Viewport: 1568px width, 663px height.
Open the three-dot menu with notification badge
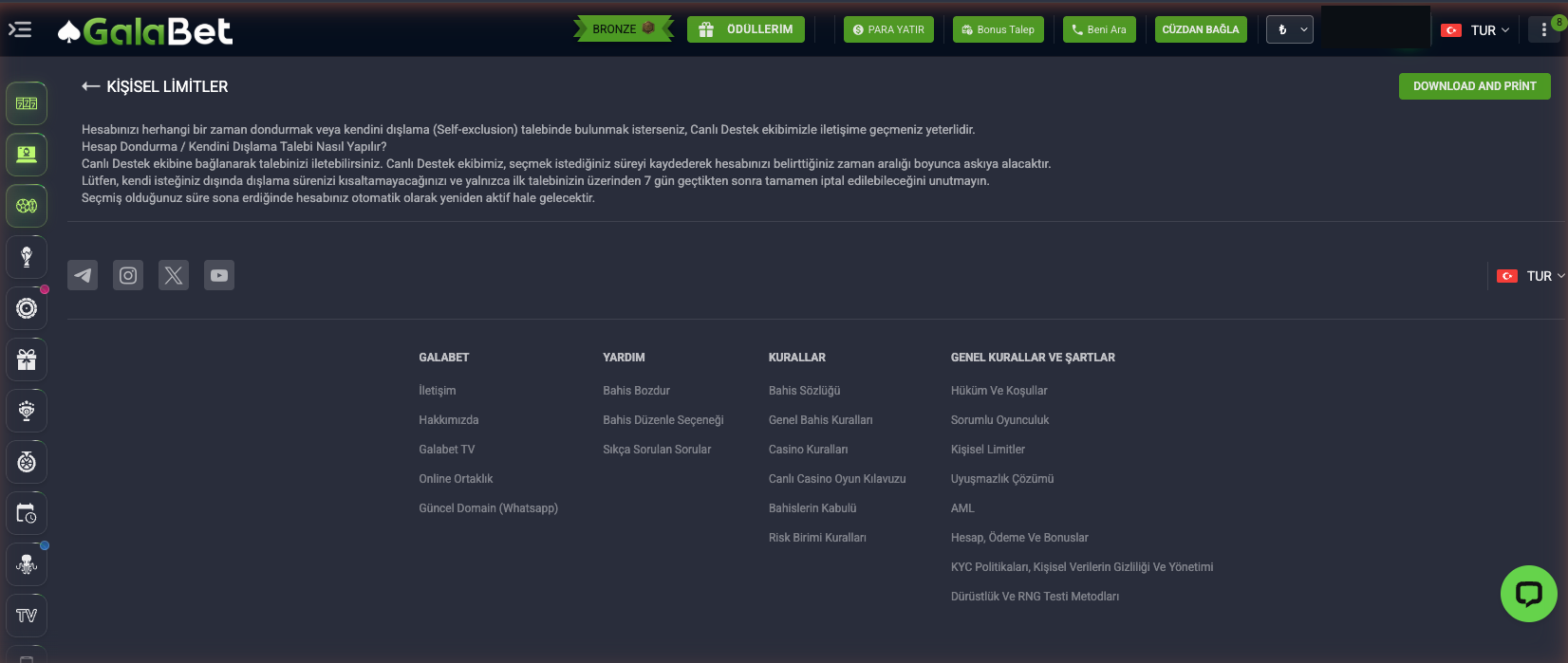(1544, 29)
